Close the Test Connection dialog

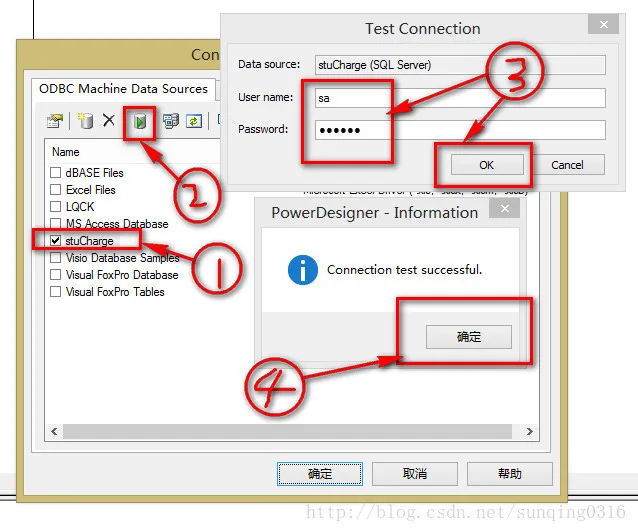(603, 25)
